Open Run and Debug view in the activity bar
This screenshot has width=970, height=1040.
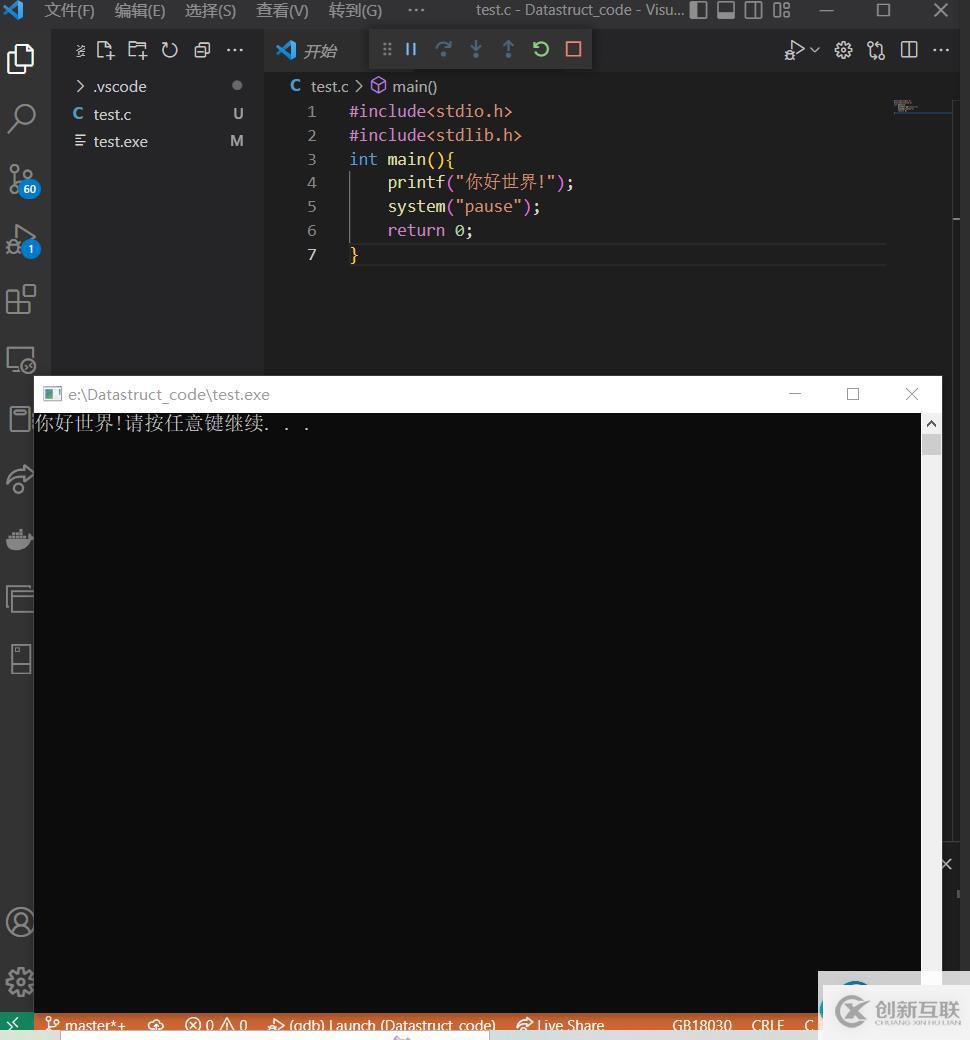pos(23,241)
